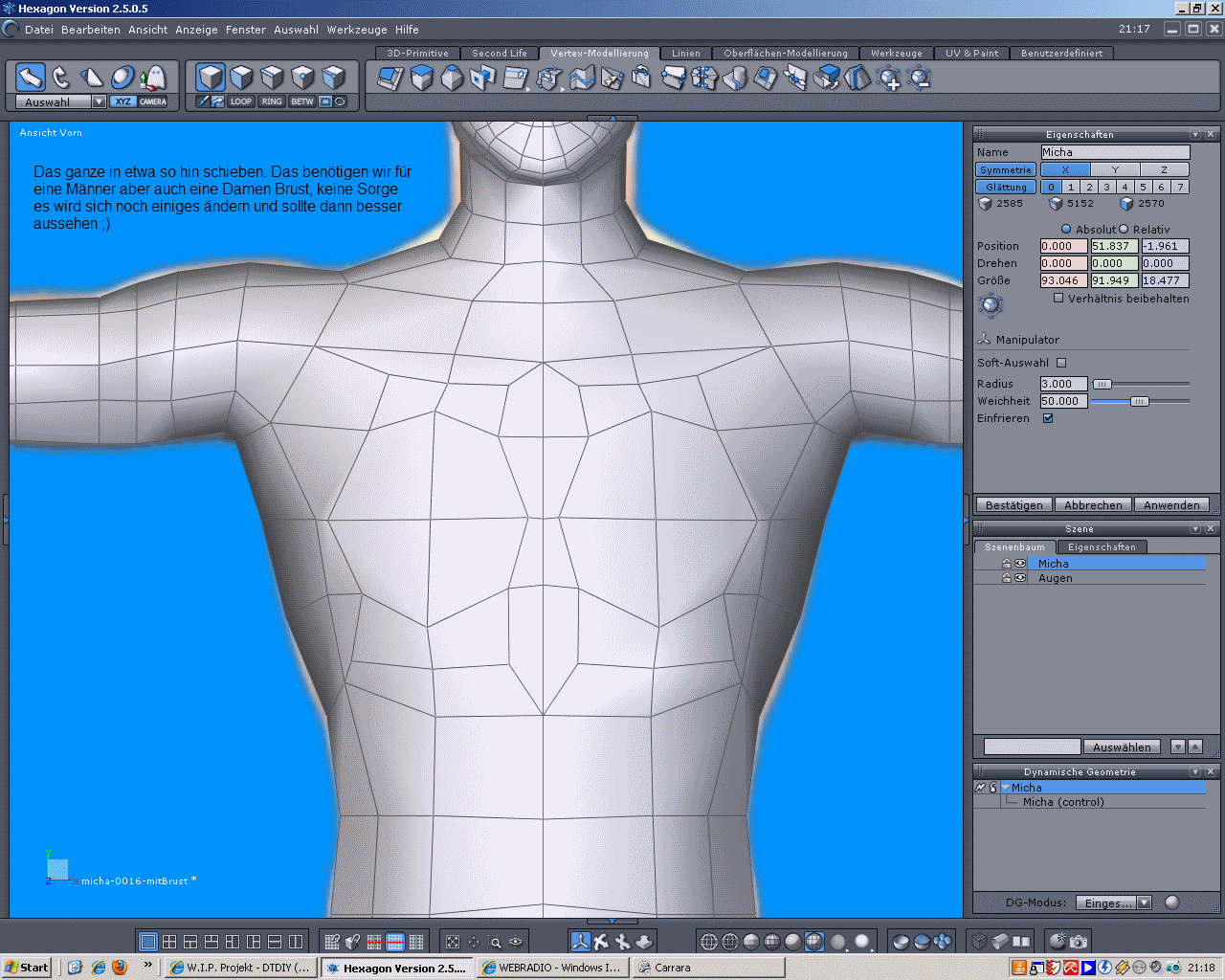Image resolution: width=1225 pixels, height=980 pixels.
Task: Enable the Soft-Auswahl checkbox
Action: 1061,363
